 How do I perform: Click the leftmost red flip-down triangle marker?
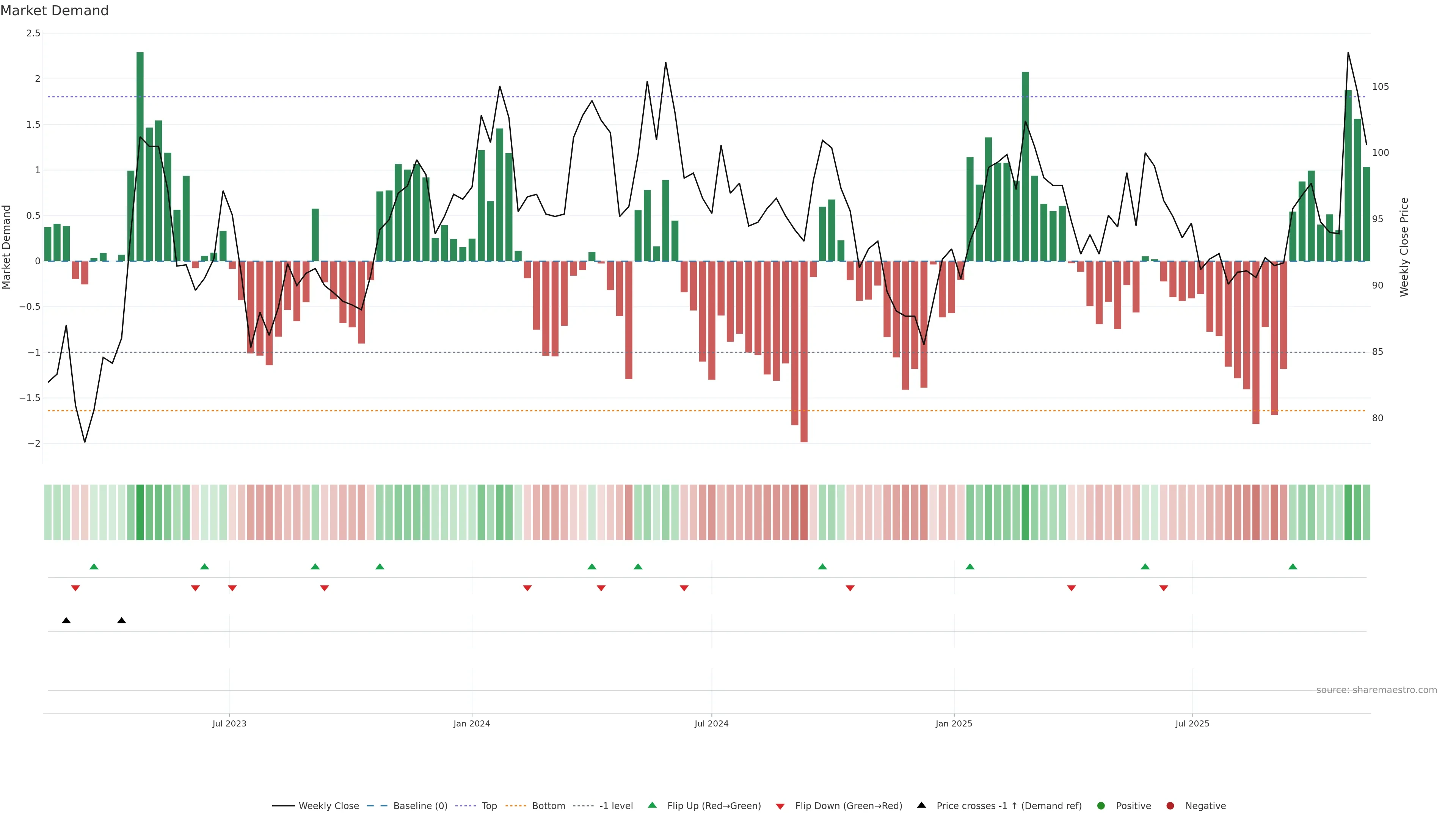75,588
